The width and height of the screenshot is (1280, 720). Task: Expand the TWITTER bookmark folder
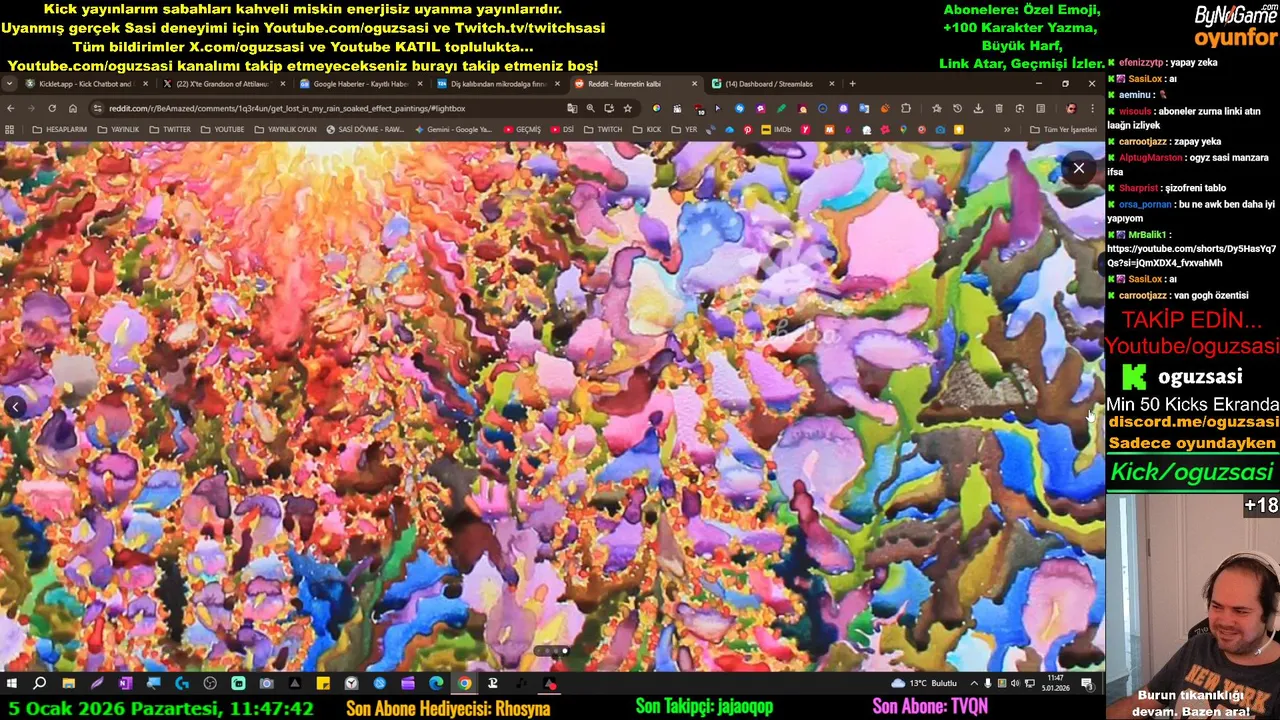(x=170, y=130)
